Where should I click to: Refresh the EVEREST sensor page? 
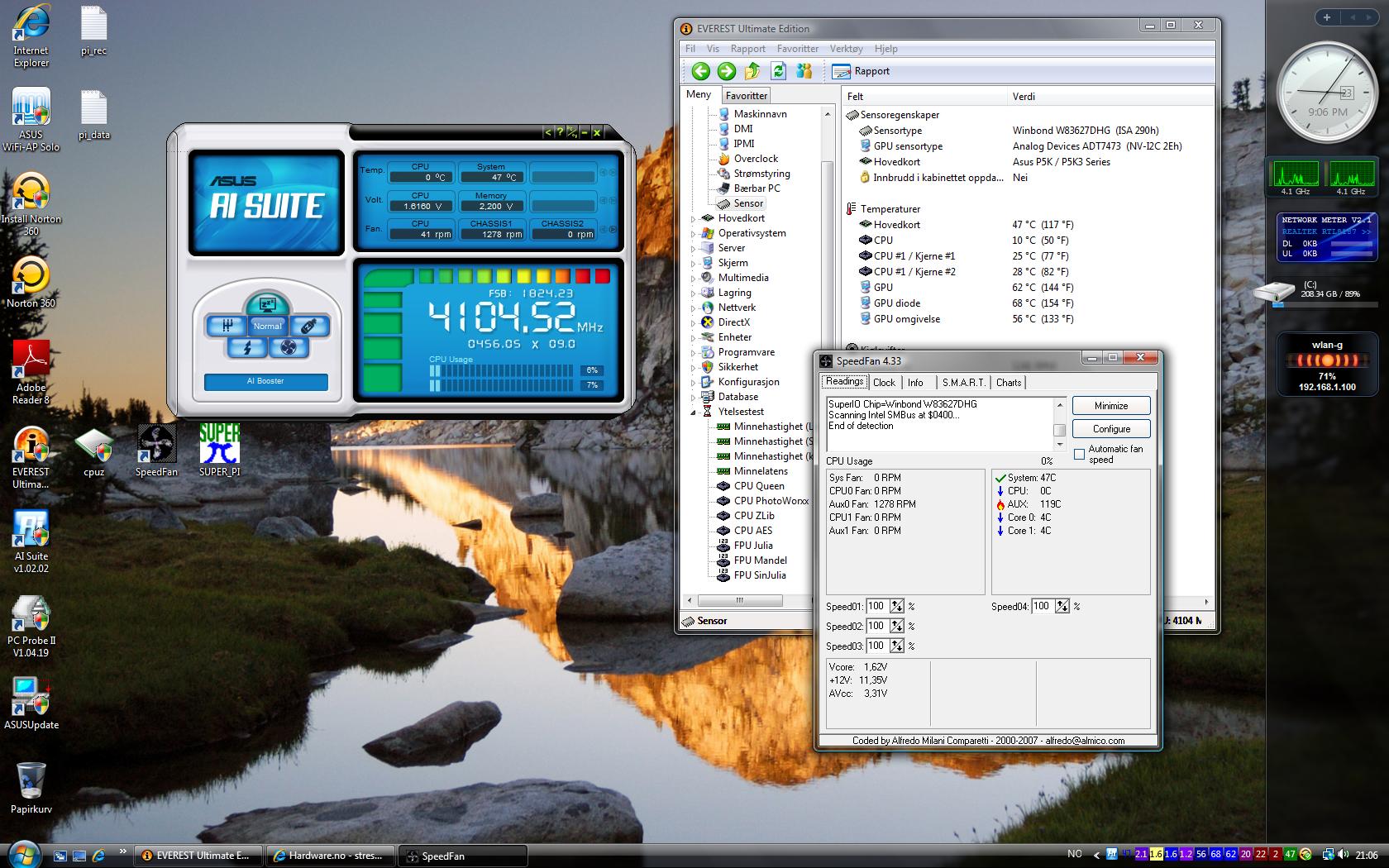tap(778, 71)
